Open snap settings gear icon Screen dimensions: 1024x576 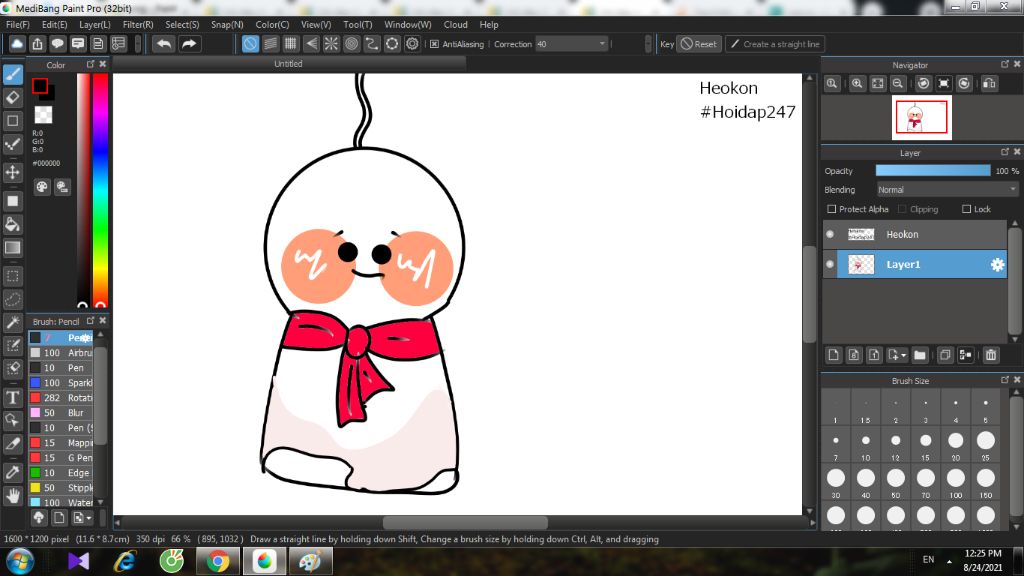tap(412, 44)
